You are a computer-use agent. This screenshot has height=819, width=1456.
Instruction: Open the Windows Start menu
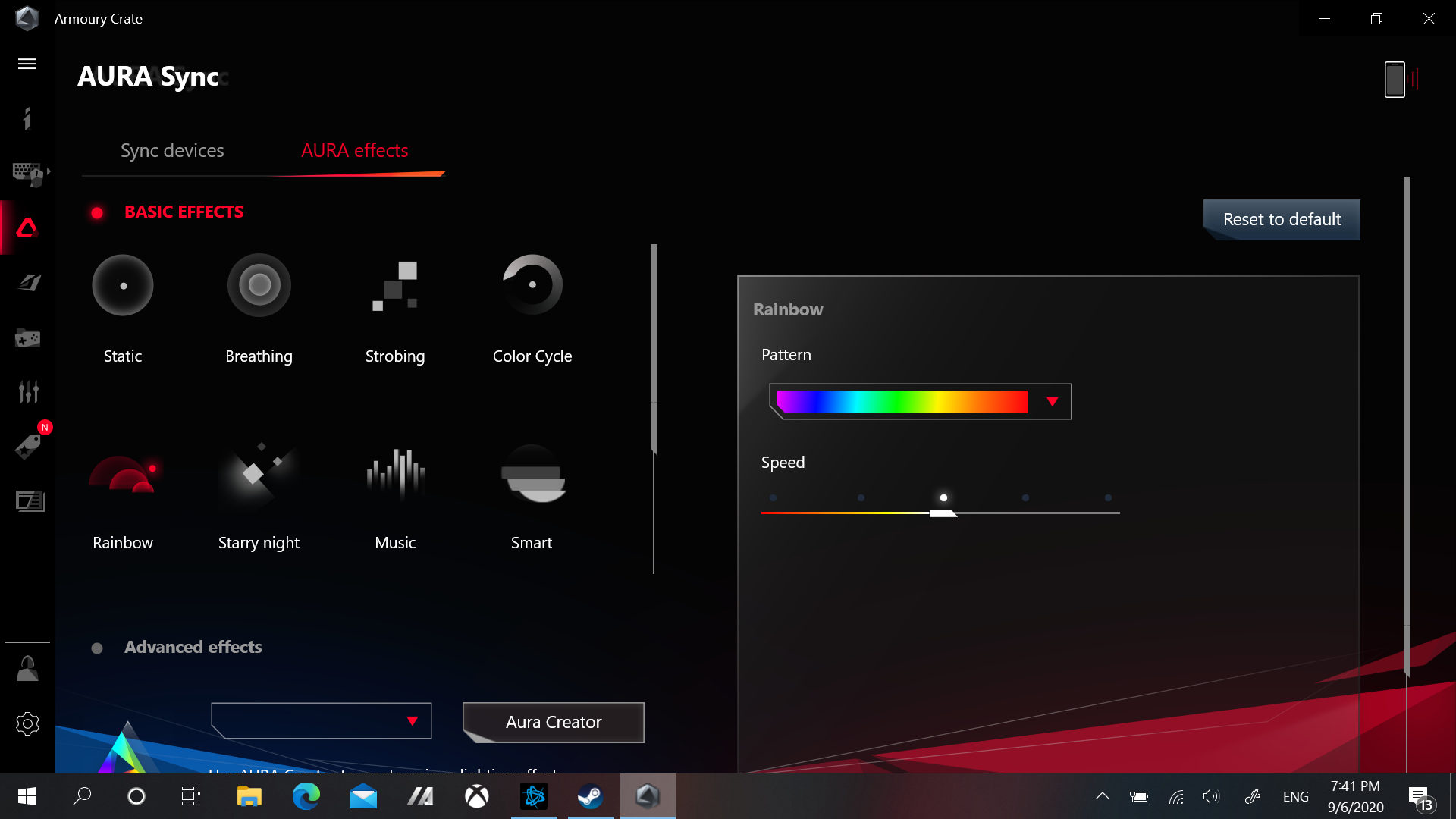(27, 796)
